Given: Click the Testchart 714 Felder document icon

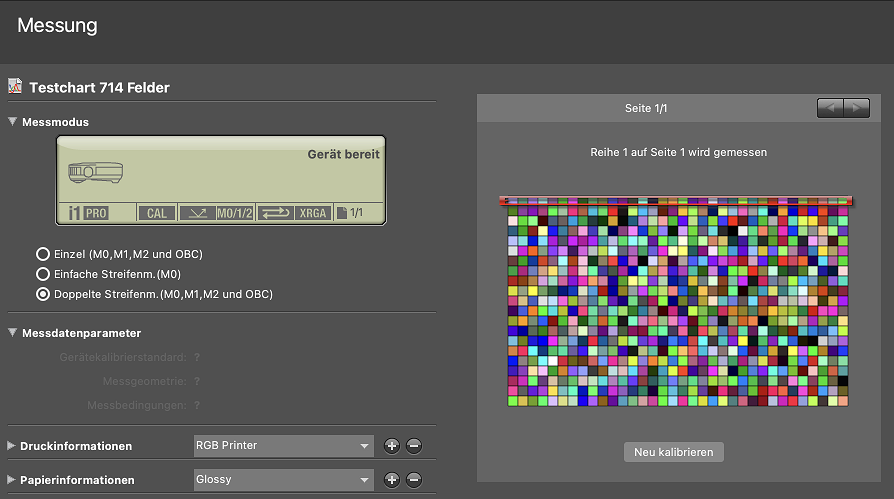Looking at the screenshot, I should click(15, 86).
